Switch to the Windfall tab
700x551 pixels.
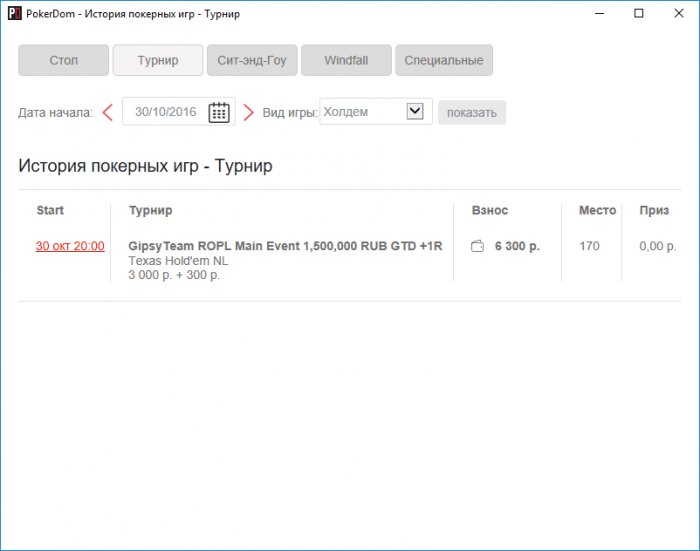click(x=346, y=60)
